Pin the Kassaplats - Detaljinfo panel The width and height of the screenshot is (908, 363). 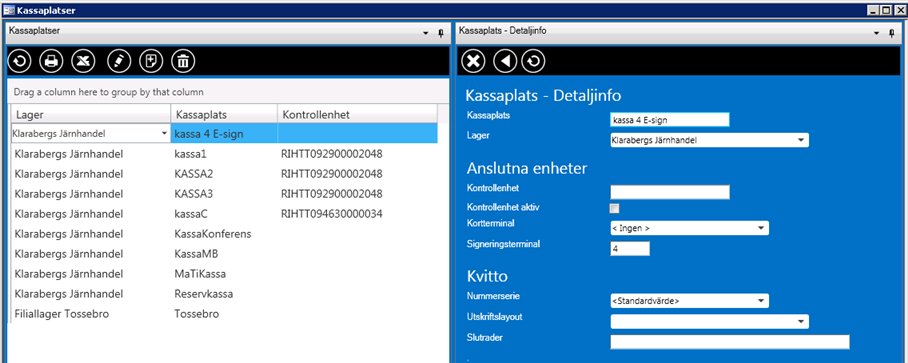click(892, 34)
